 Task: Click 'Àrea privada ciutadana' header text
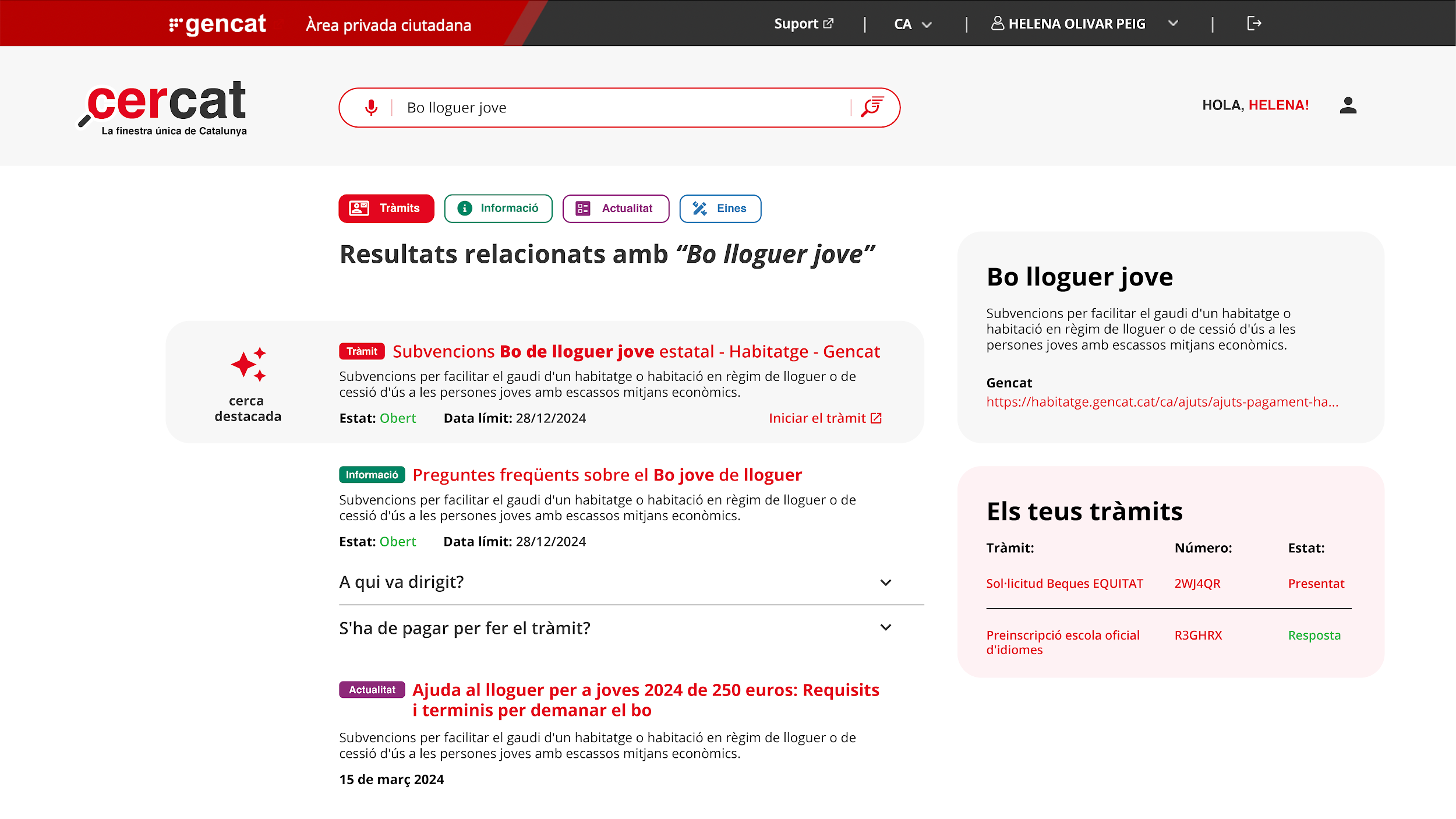tap(388, 25)
